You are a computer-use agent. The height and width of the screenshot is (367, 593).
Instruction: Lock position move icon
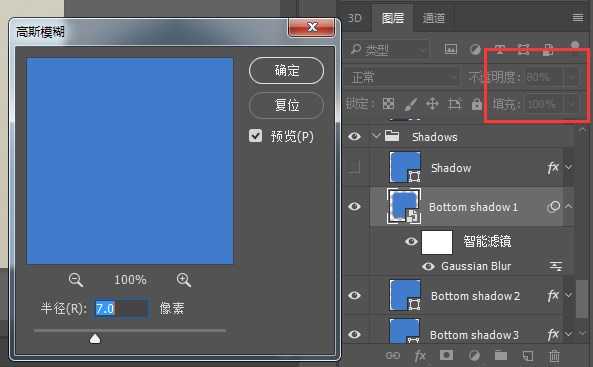point(432,104)
